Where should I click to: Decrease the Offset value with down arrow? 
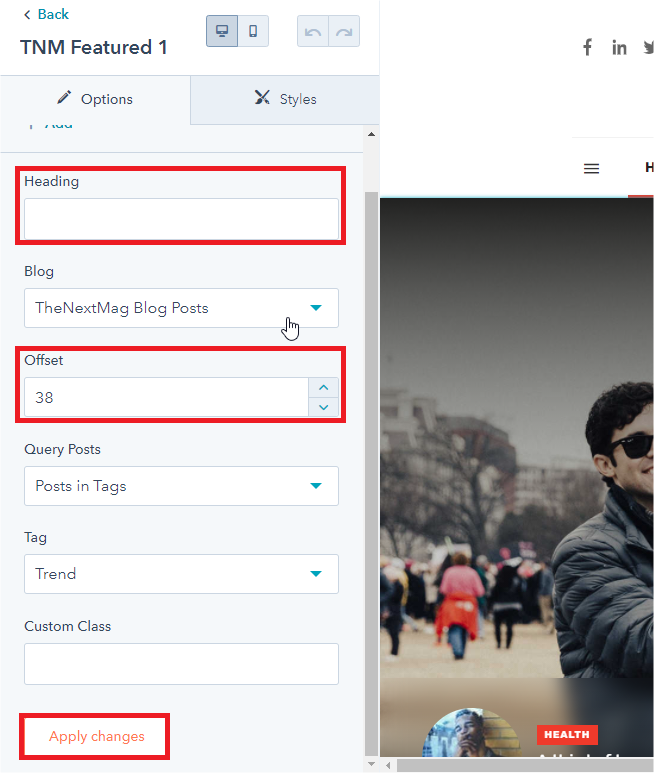point(323,407)
